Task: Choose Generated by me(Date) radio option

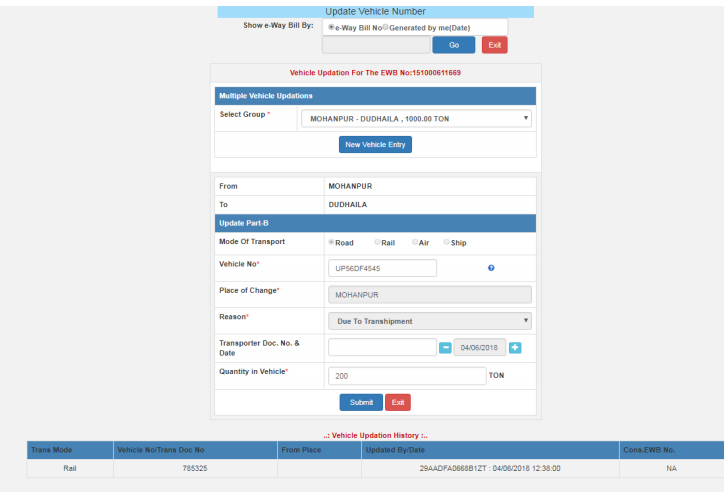Action: [x=386, y=27]
